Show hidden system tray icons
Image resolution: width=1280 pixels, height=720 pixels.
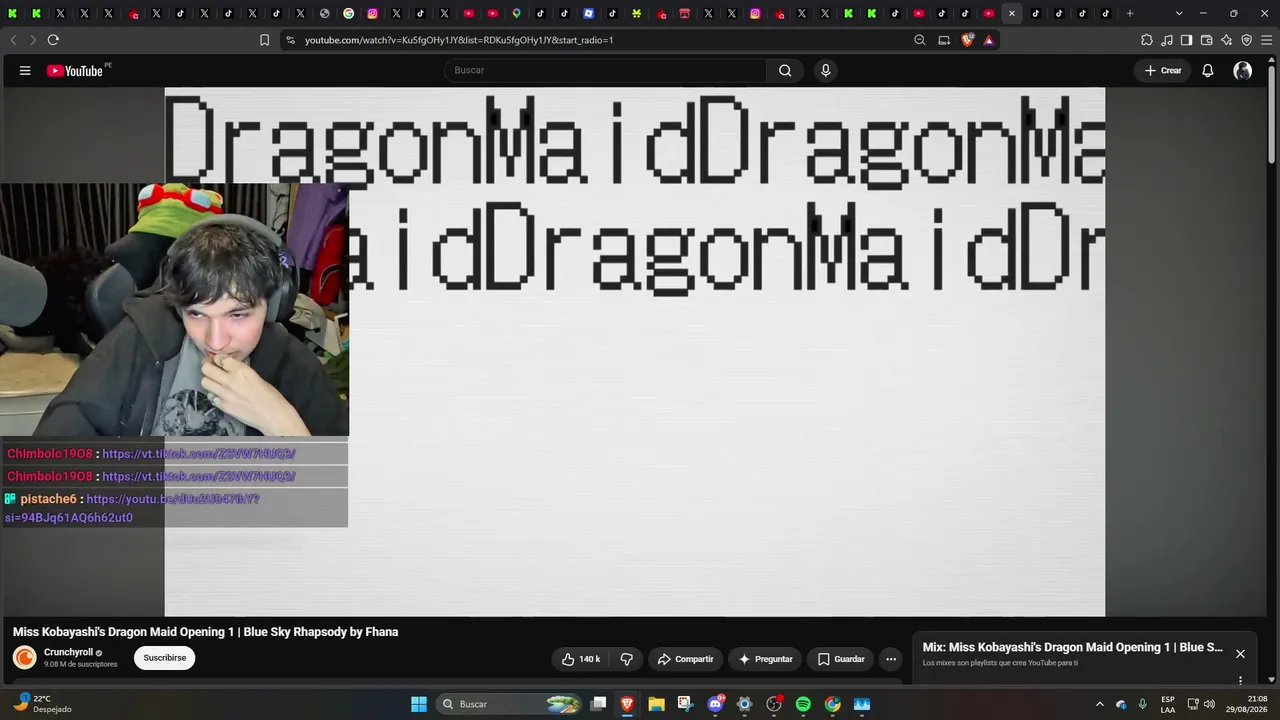point(1100,704)
